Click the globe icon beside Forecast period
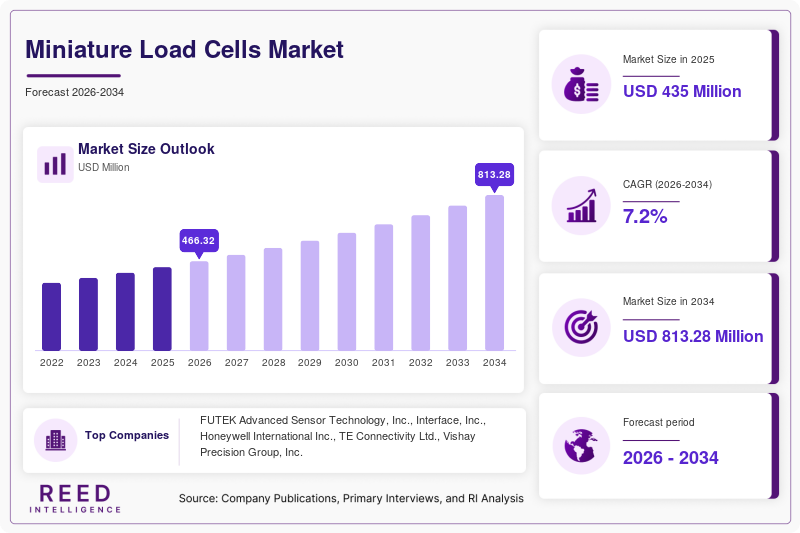Viewport: 800px width, 533px height. pos(581,446)
